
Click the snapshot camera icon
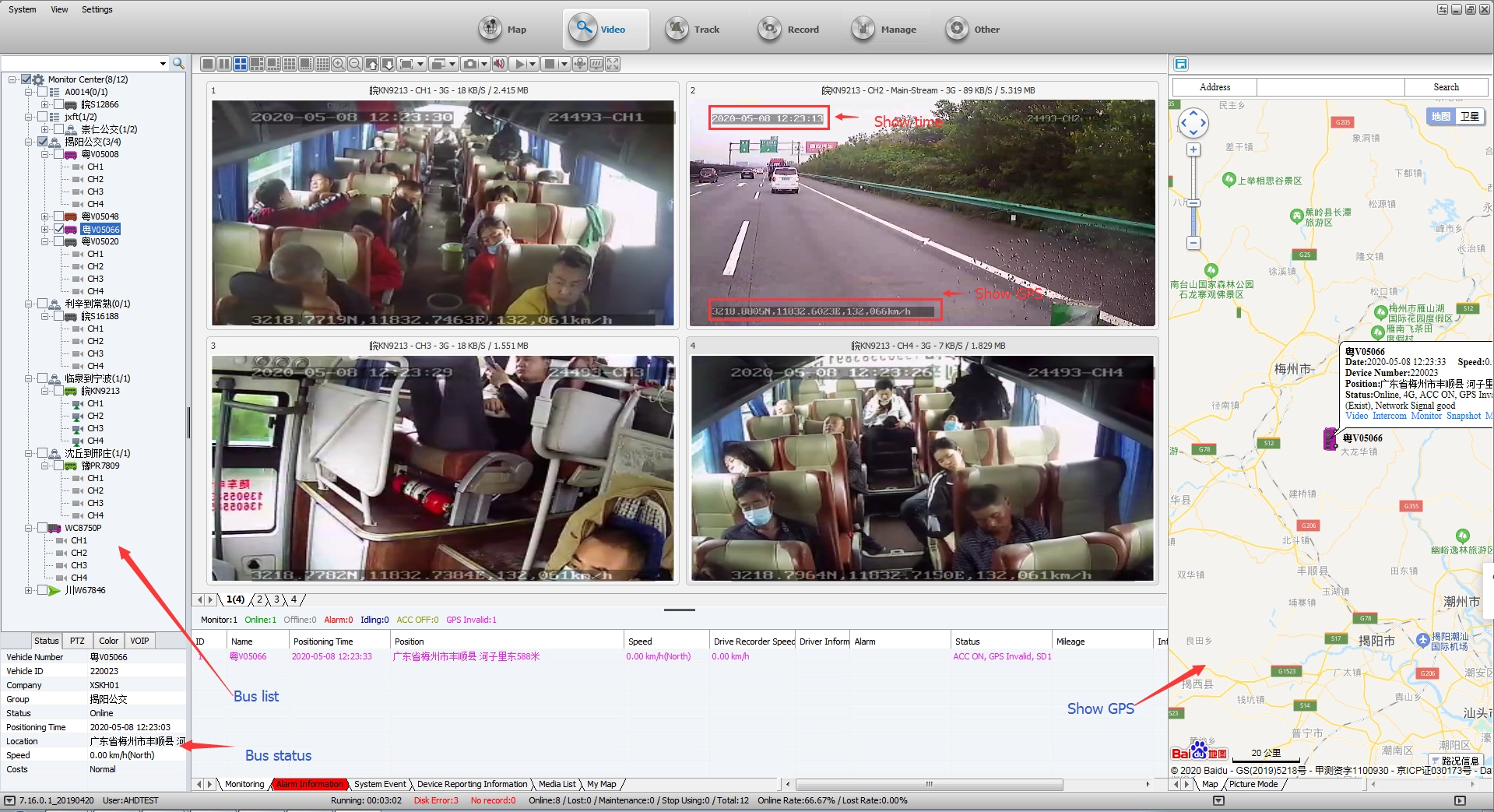pos(469,64)
